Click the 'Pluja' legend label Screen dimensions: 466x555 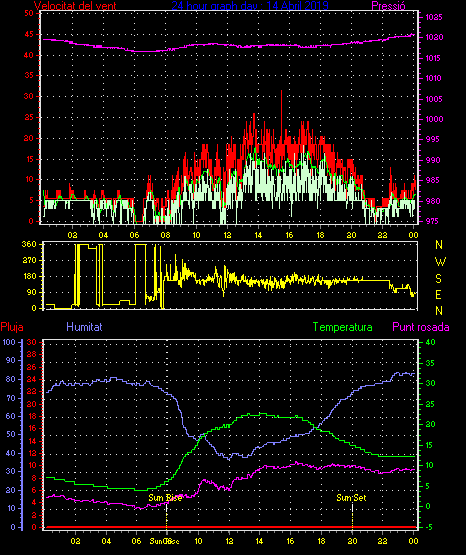[x=12, y=326]
